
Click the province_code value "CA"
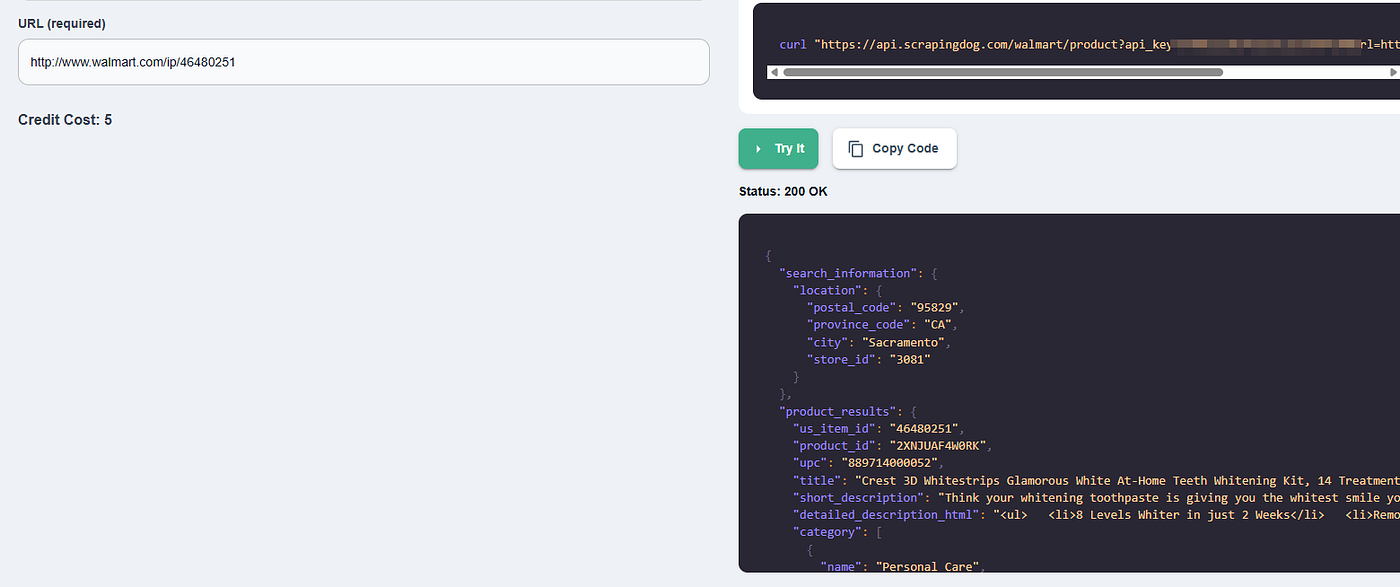tap(939, 325)
